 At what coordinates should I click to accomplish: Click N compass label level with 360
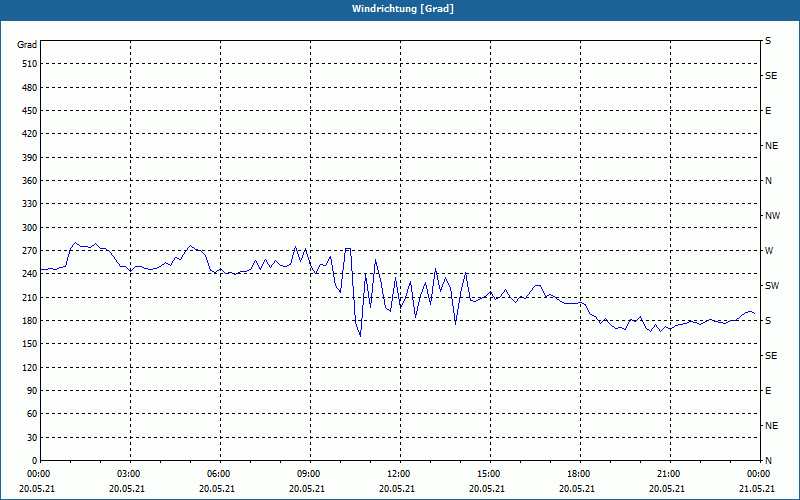[768, 181]
